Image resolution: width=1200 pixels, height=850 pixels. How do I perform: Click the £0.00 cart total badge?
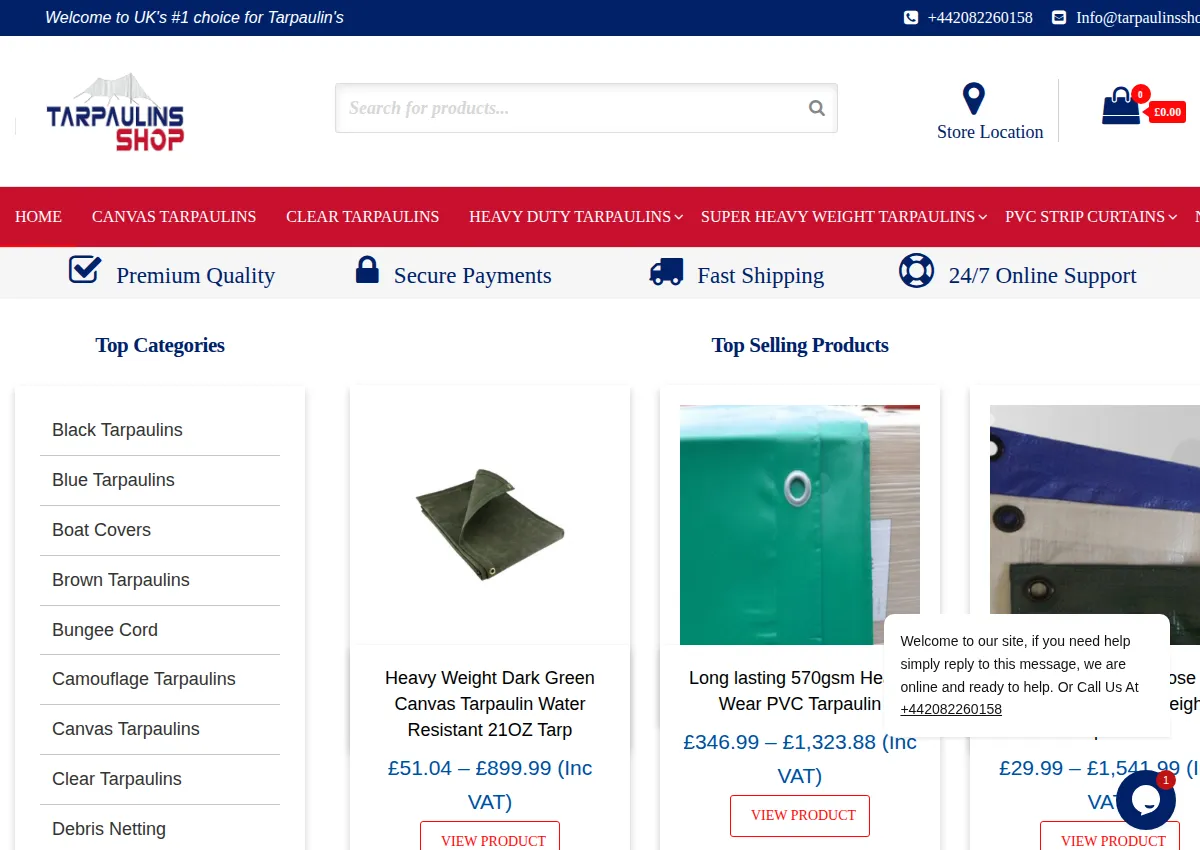click(x=1167, y=112)
